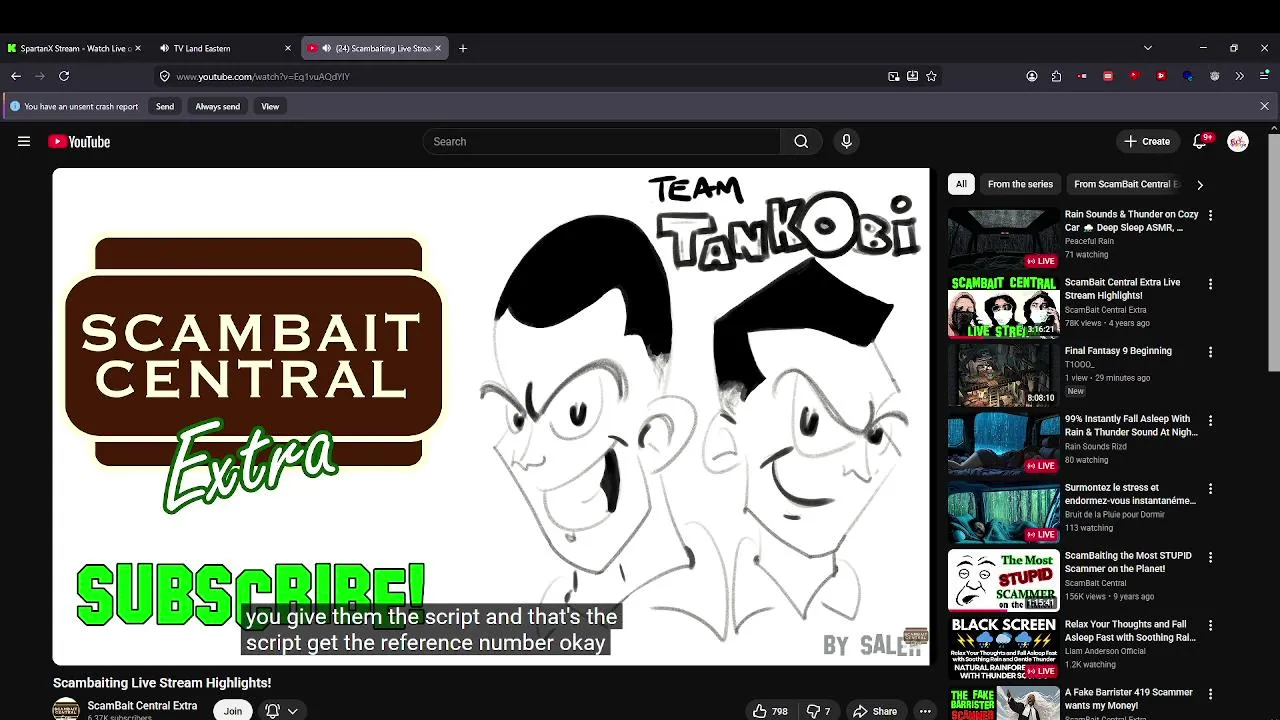This screenshot has height=720, width=1280.
Task: Open ScamBait Central Extra channel name link
Action: pos(142,705)
